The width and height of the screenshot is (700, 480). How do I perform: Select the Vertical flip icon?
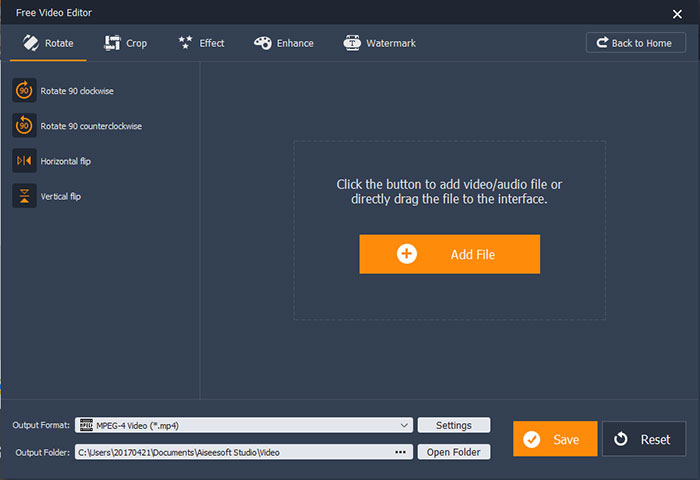point(24,196)
